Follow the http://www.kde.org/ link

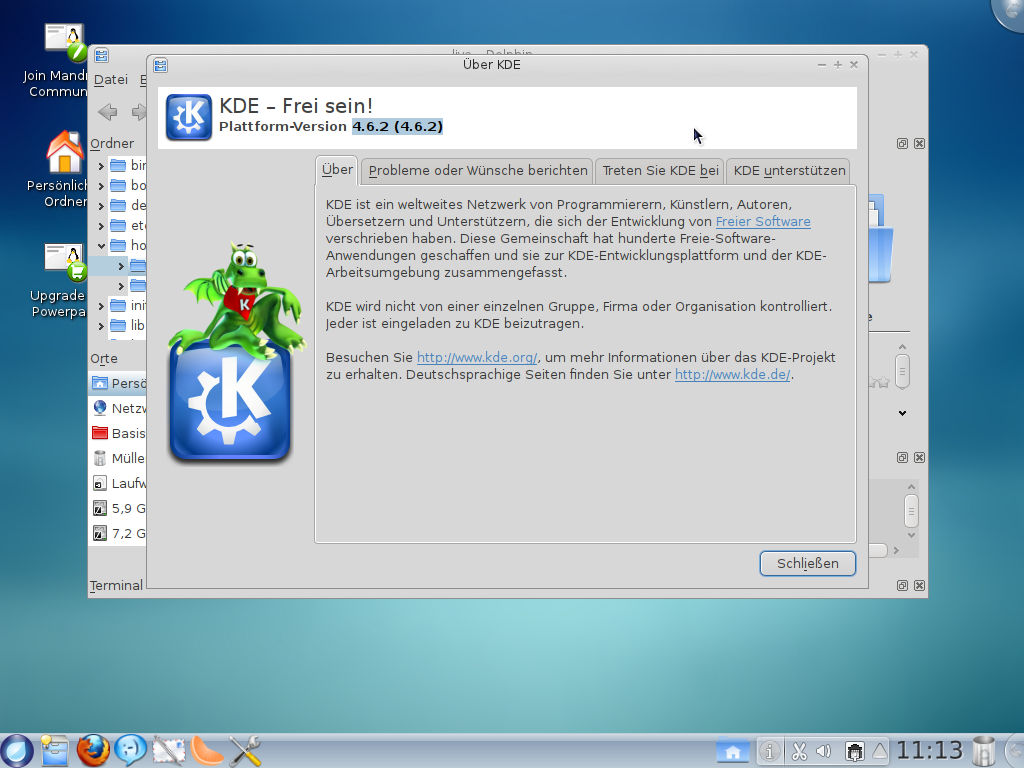click(476, 357)
